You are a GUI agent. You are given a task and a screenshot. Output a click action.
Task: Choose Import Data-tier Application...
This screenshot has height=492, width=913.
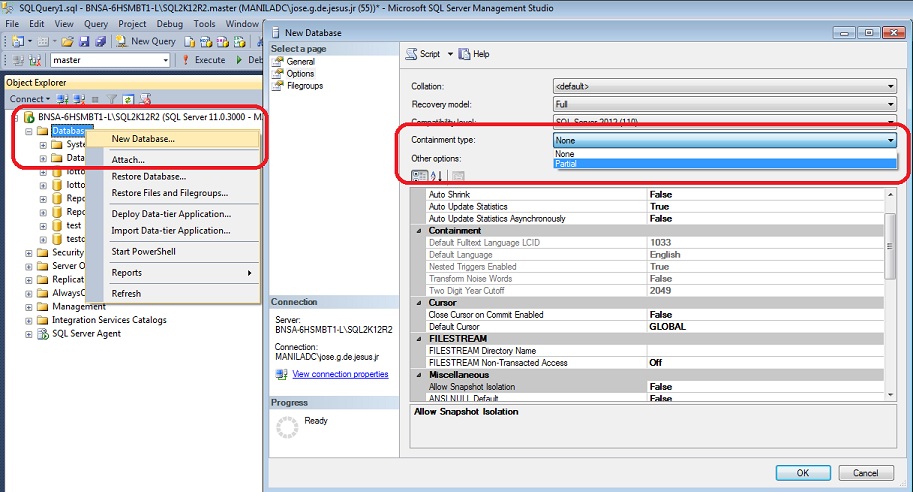point(173,231)
